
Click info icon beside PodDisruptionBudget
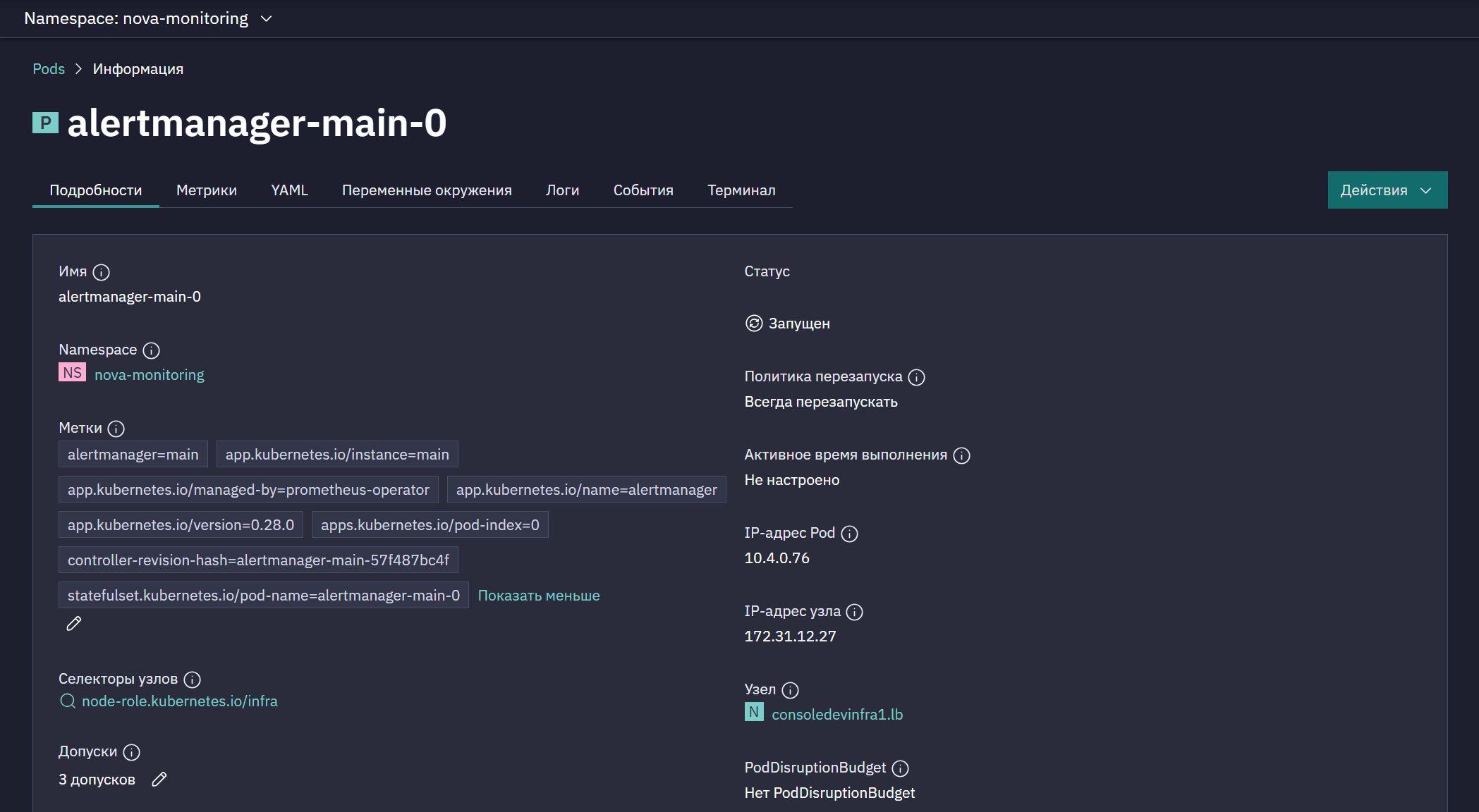[x=901, y=768]
